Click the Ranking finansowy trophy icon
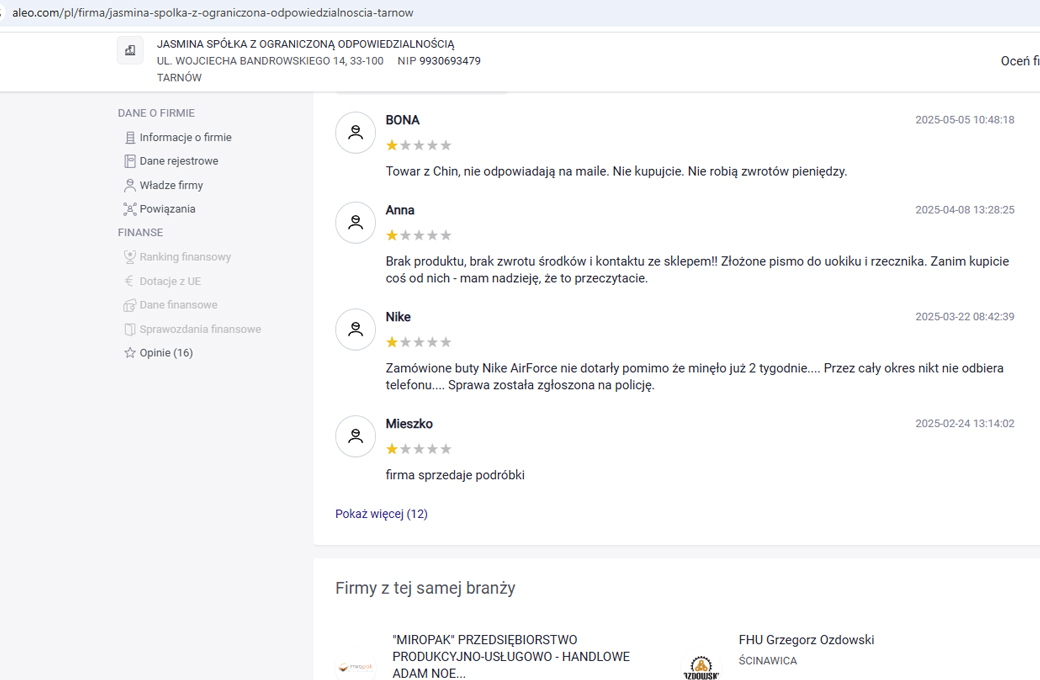The width and height of the screenshot is (1040, 680). [130, 257]
